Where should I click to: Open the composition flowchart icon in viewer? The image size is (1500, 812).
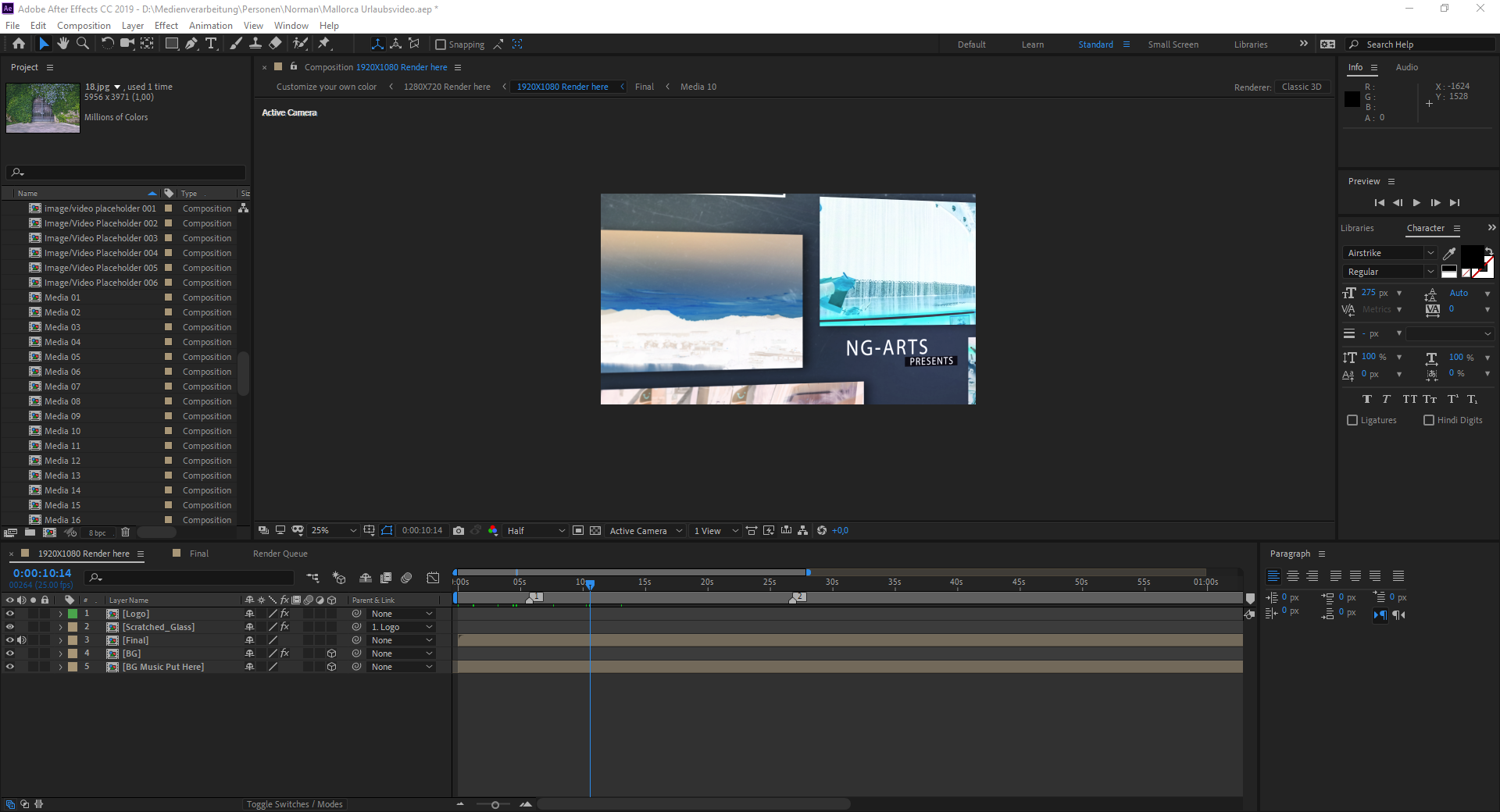click(802, 531)
